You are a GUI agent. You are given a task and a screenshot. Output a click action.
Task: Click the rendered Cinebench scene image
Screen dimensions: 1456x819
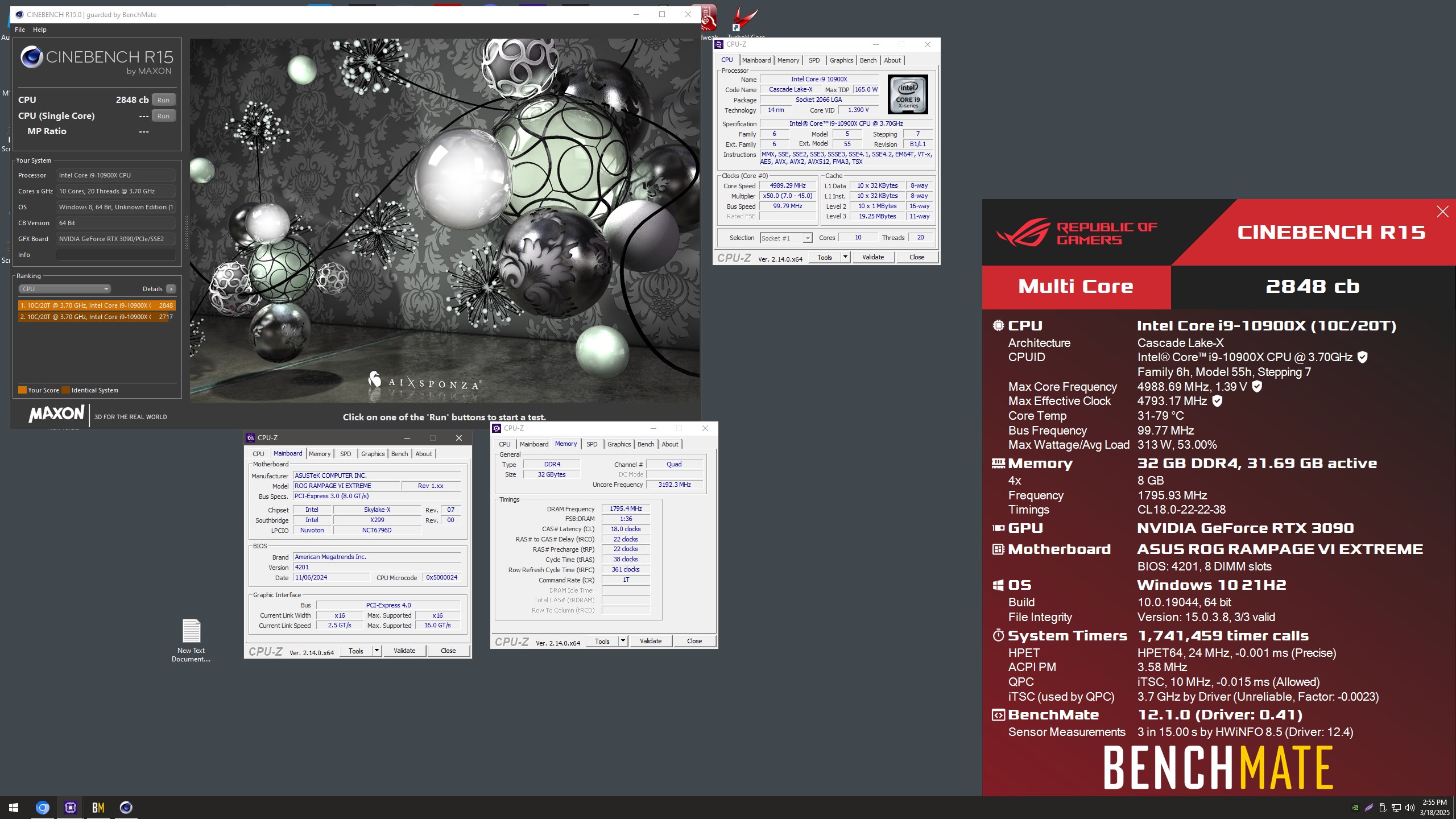(445, 221)
